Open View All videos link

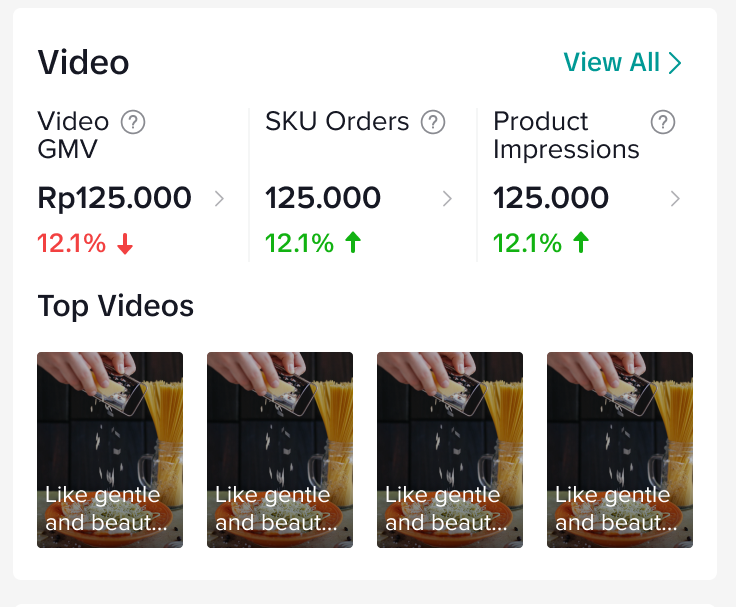[x=622, y=63]
